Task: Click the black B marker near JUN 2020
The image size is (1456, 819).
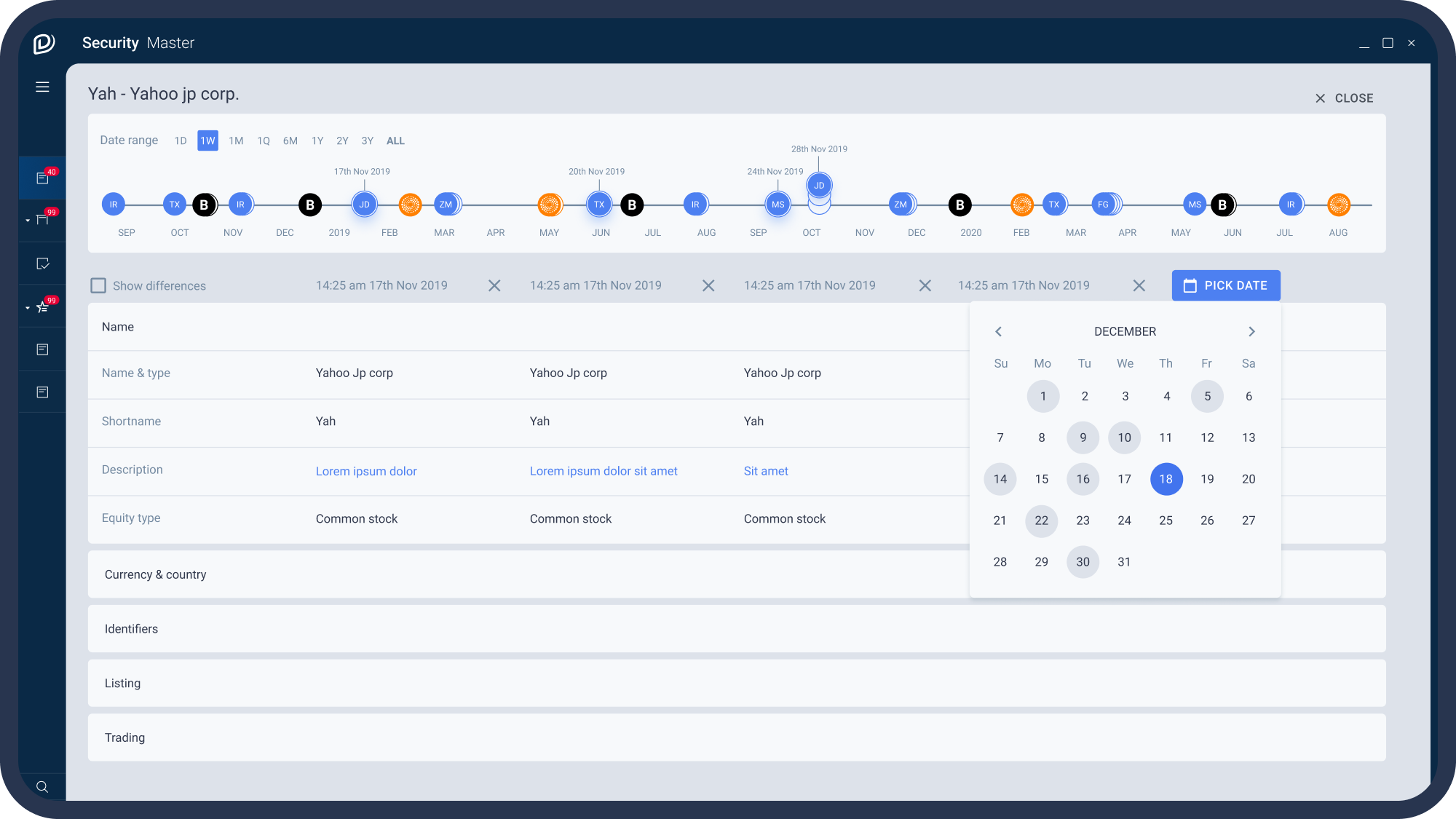Action: [x=1222, y=205]
